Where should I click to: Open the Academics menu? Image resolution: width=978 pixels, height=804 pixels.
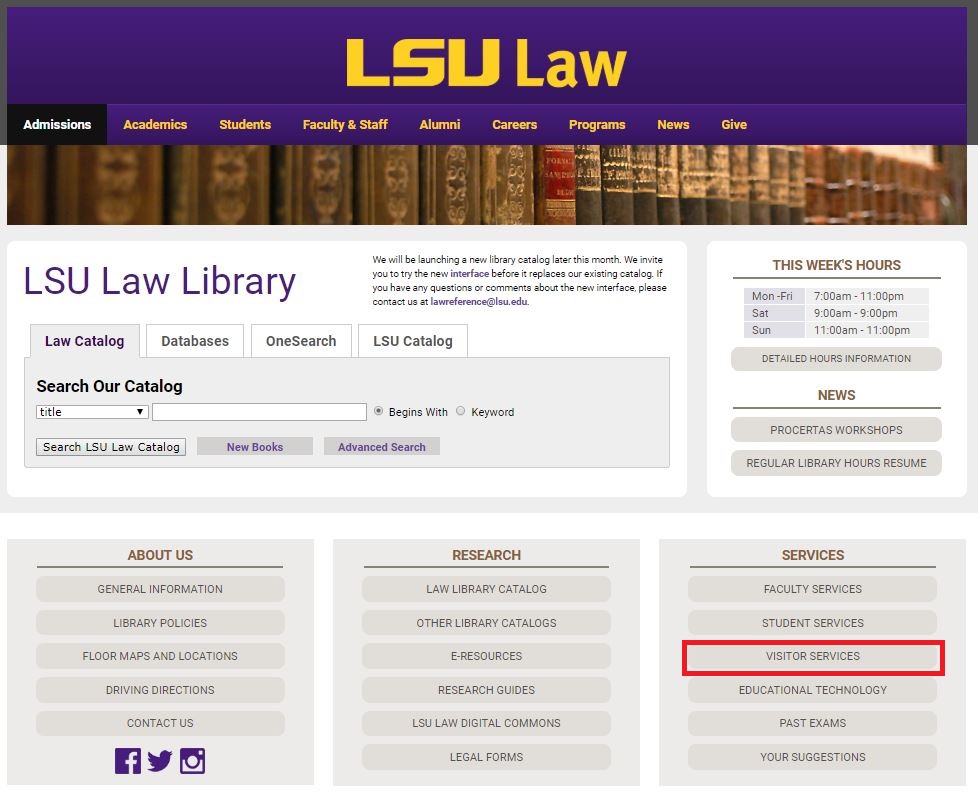pos(155,125)
